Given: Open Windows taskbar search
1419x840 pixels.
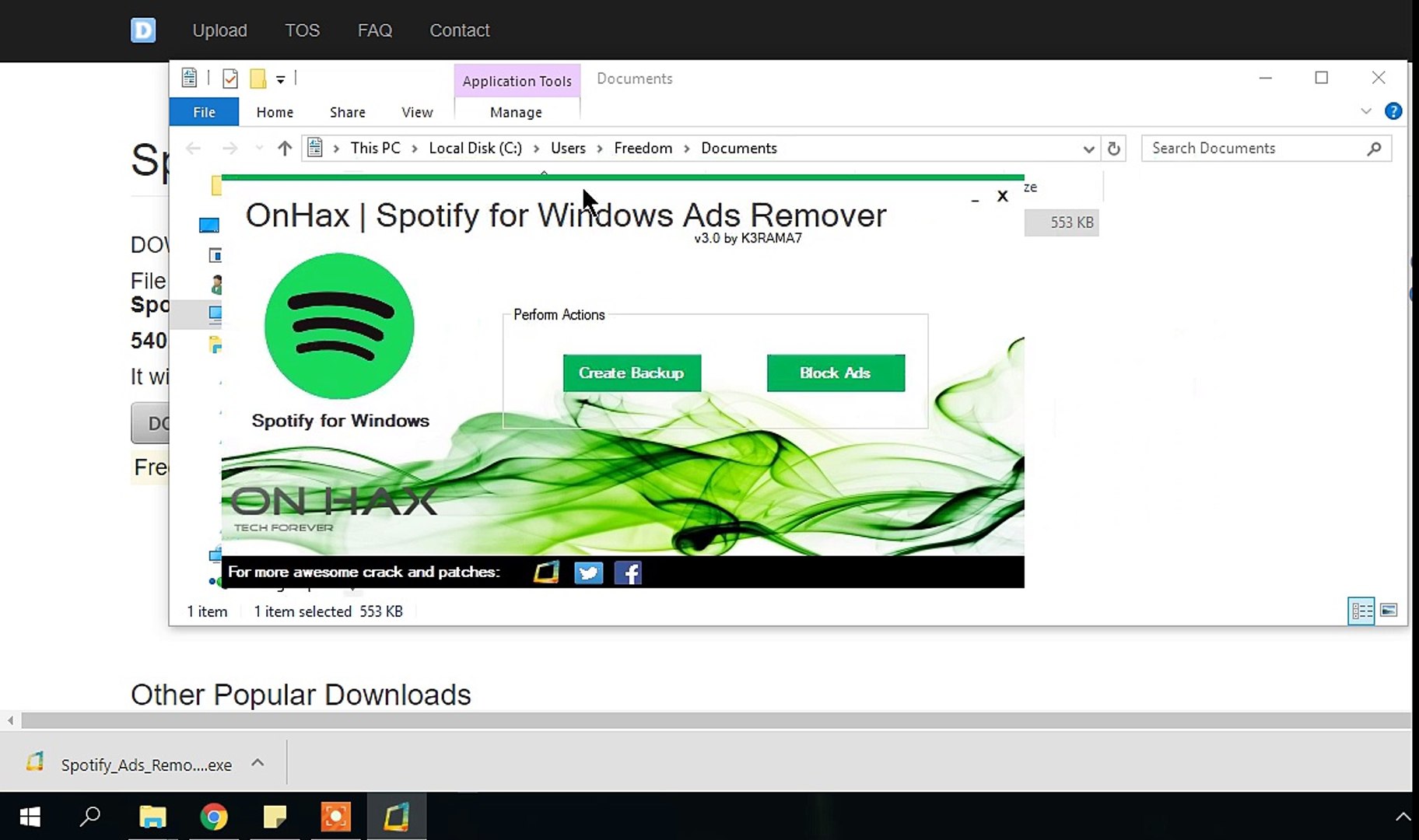Looking at the screenshot, I should [90, 817].
